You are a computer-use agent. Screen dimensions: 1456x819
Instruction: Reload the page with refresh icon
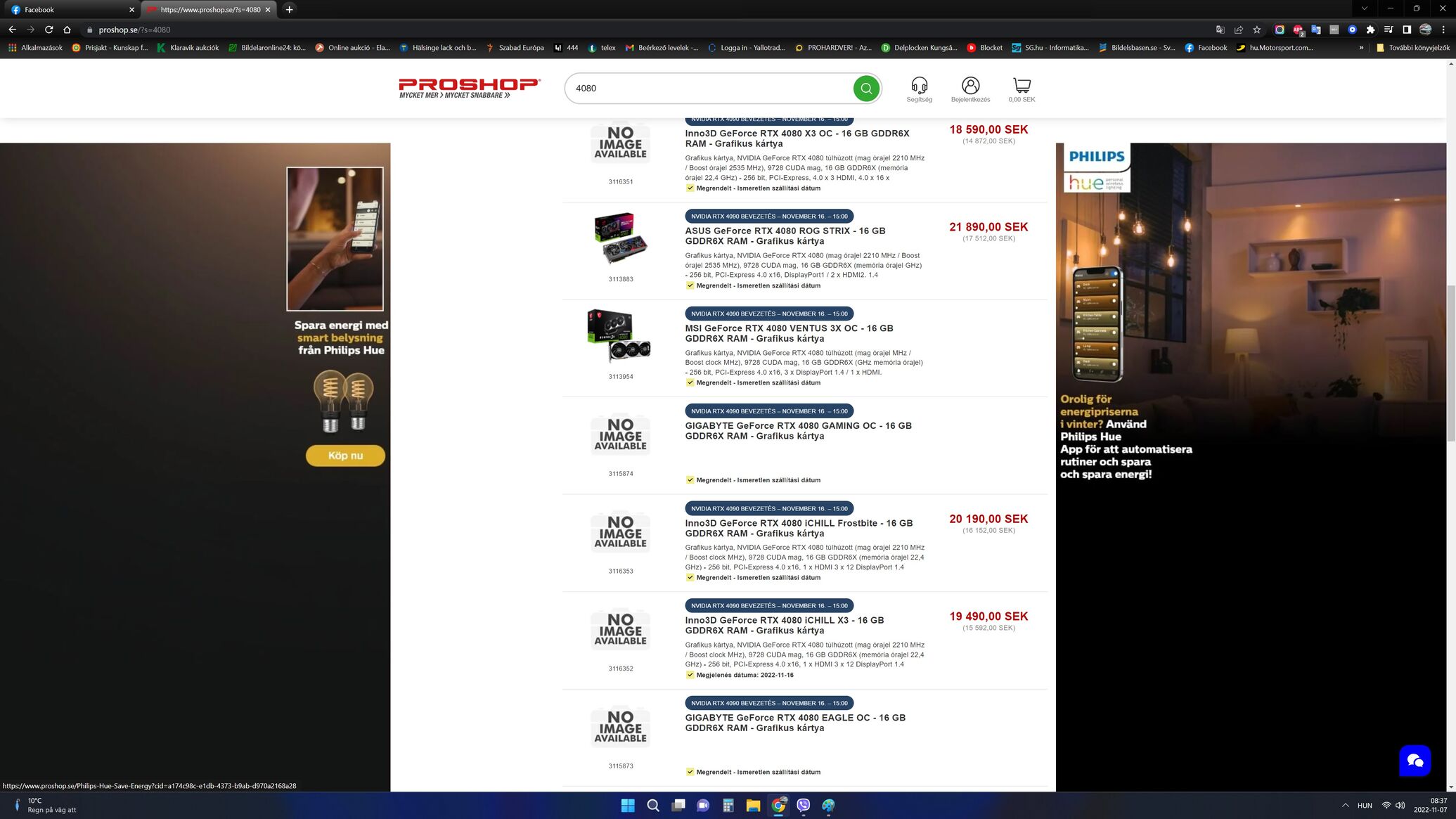click(x=49, y=30)
